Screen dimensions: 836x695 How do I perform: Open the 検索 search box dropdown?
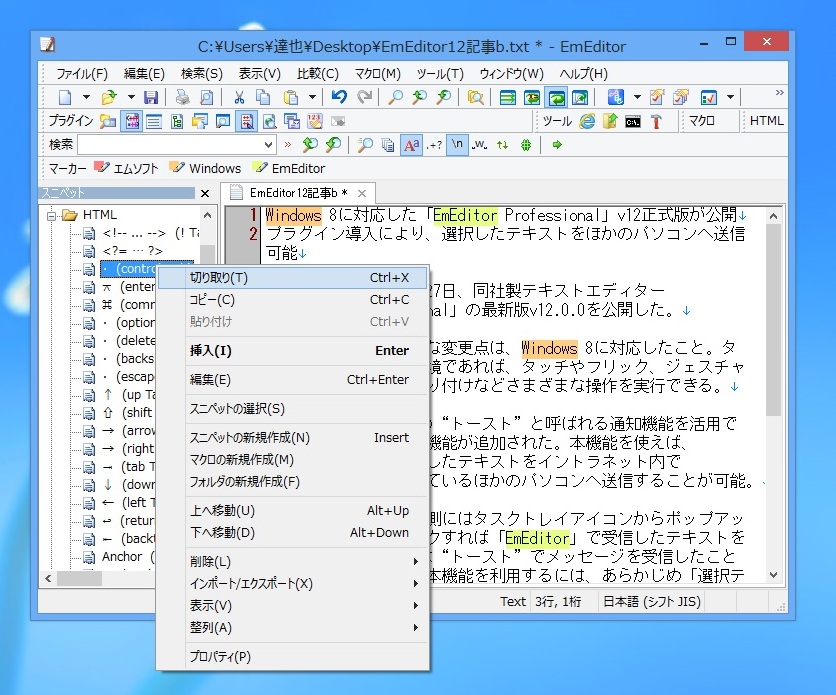click(x=269, y=144)
